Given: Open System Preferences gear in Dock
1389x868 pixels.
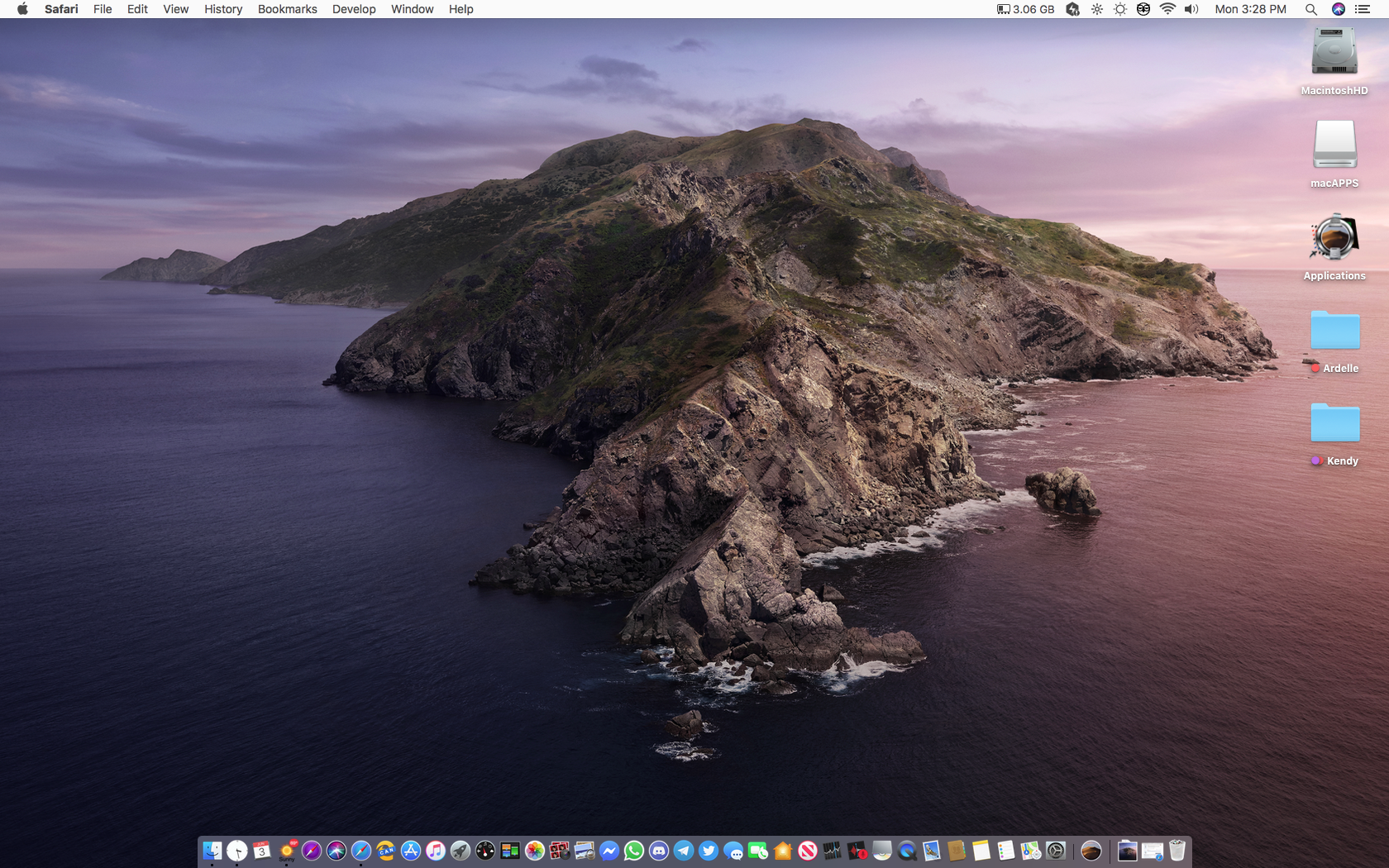Looking at the screenshot, I should (x=1056, y=851).
